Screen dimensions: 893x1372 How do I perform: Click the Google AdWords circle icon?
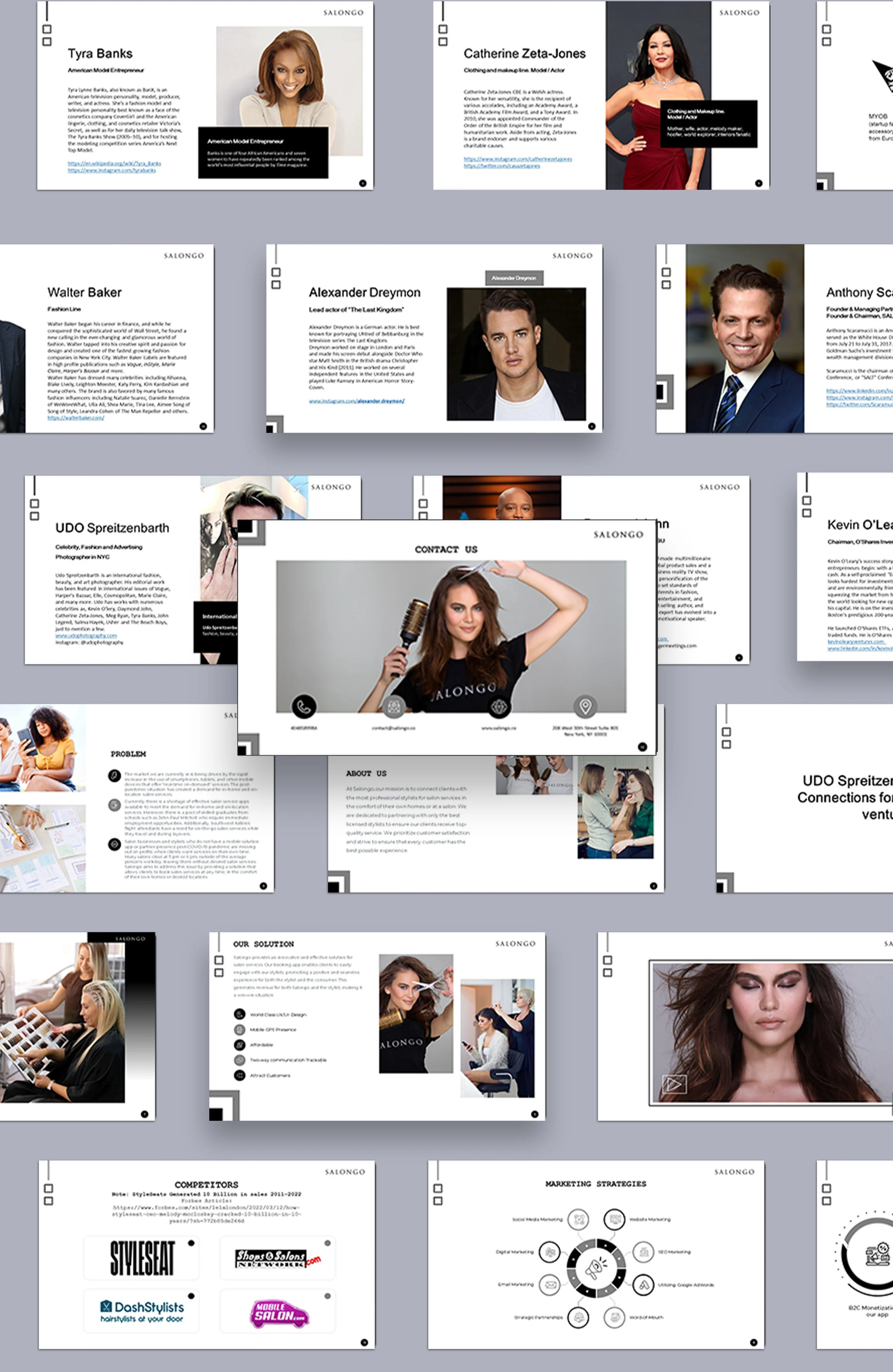tap(643, 1284)
